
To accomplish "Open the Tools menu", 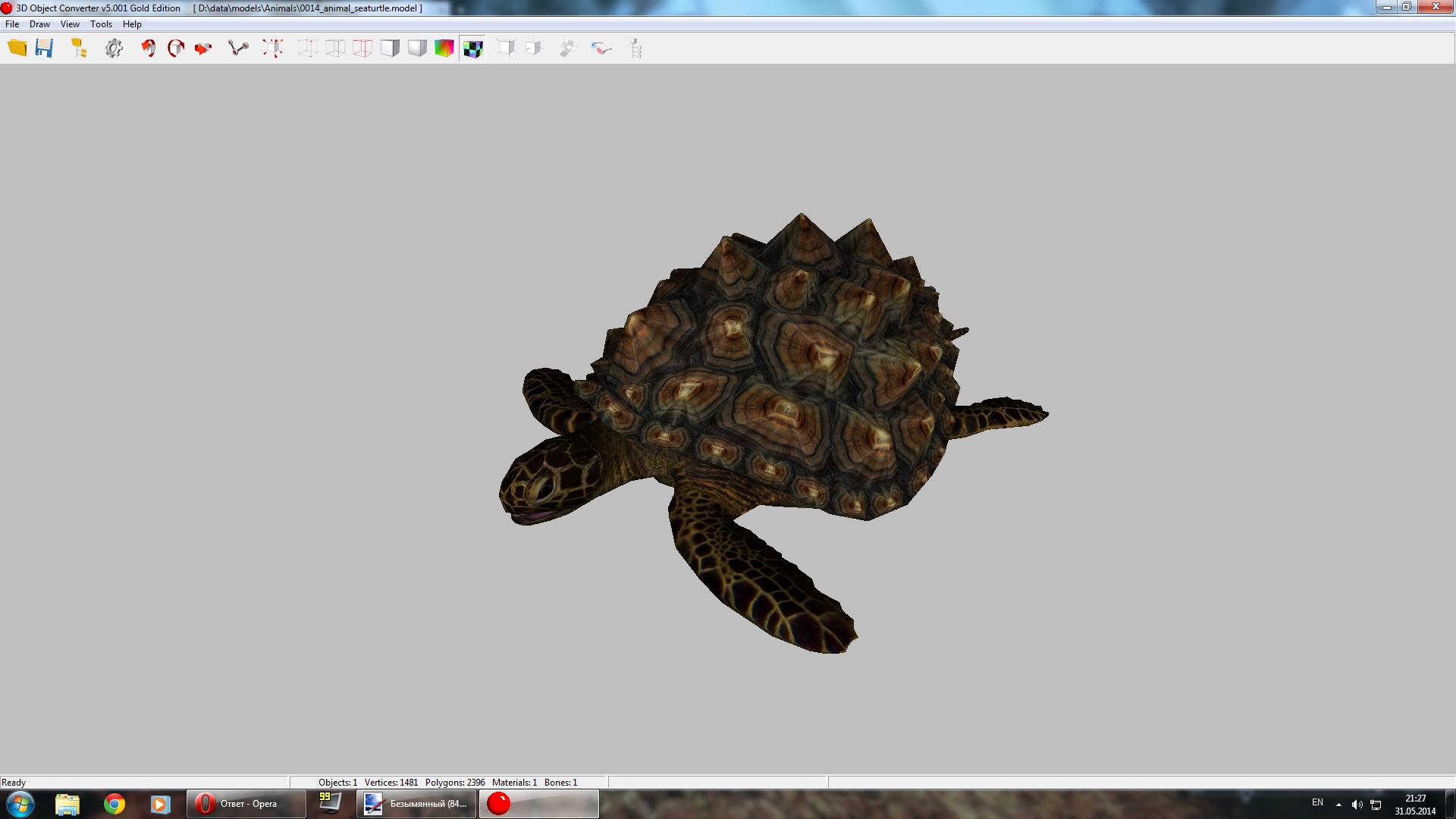I will point(101,24).
